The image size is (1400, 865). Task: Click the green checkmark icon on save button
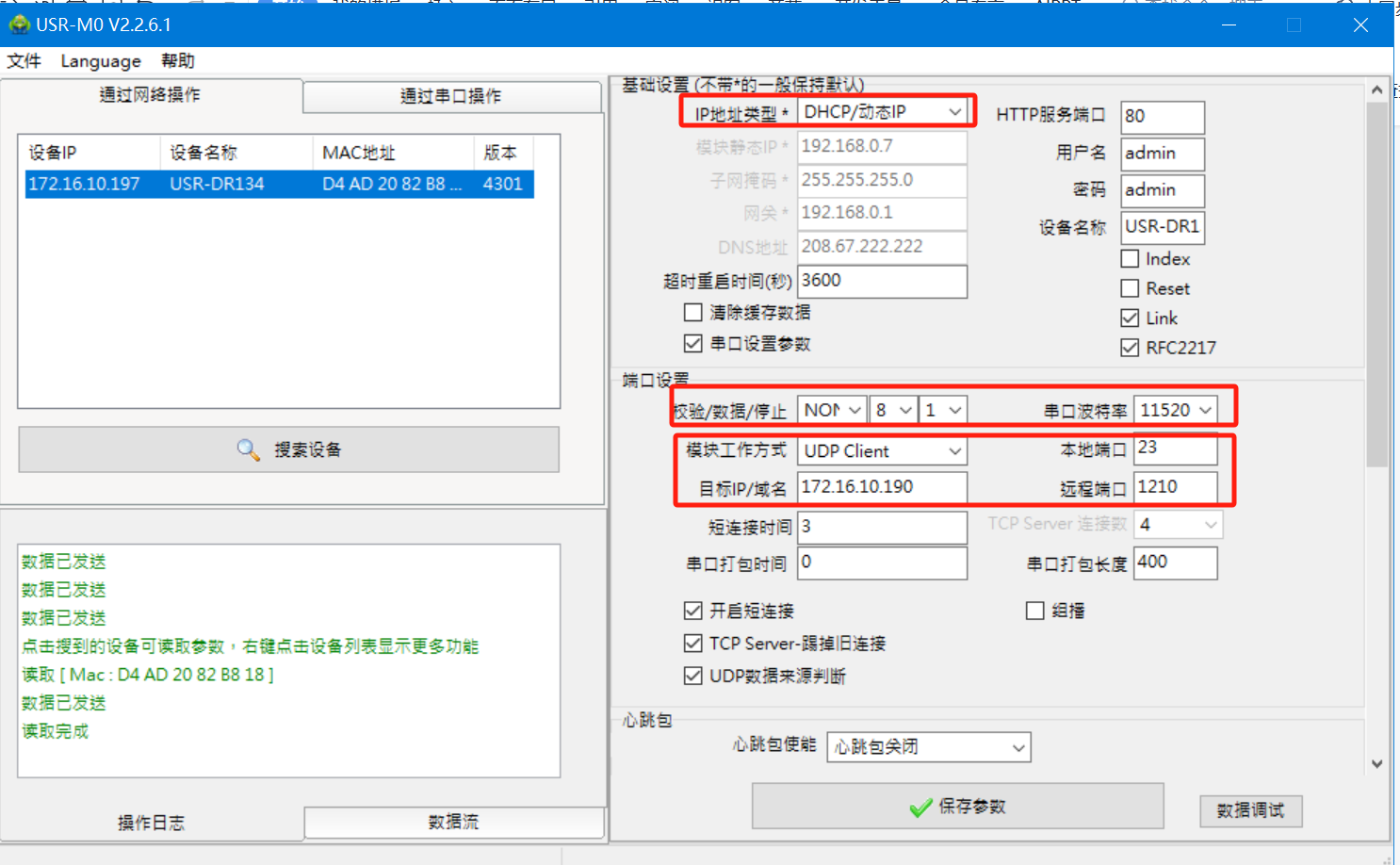click(x=920, y=808)
